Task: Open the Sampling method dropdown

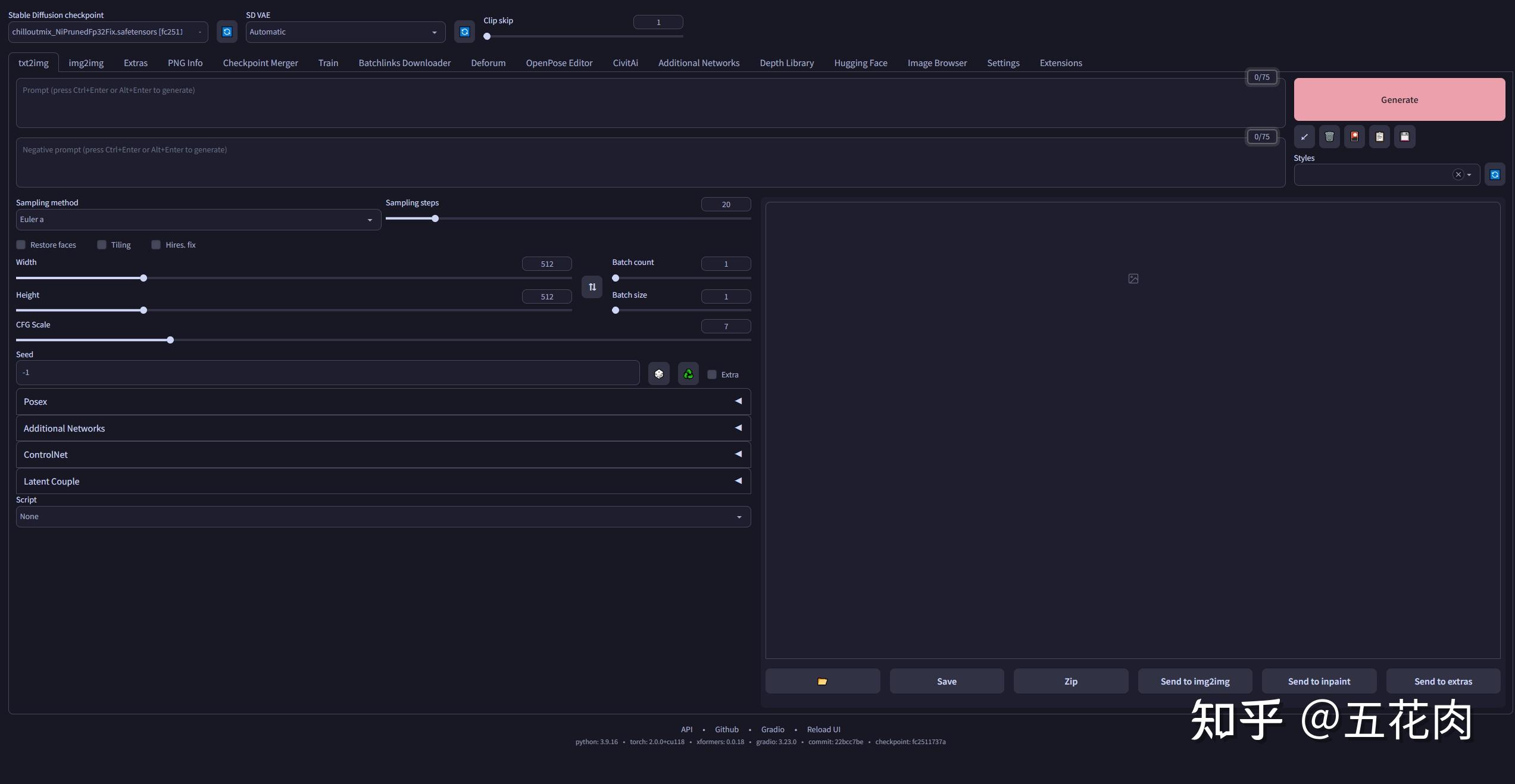Action: (198, 220)
